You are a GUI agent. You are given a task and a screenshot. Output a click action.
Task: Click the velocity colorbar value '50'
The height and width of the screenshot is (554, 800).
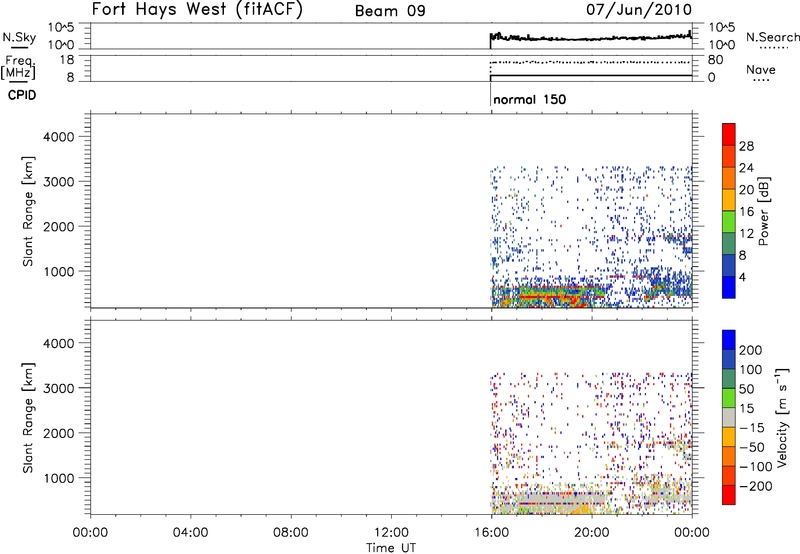pyautogui.click(x=746, y=389)
